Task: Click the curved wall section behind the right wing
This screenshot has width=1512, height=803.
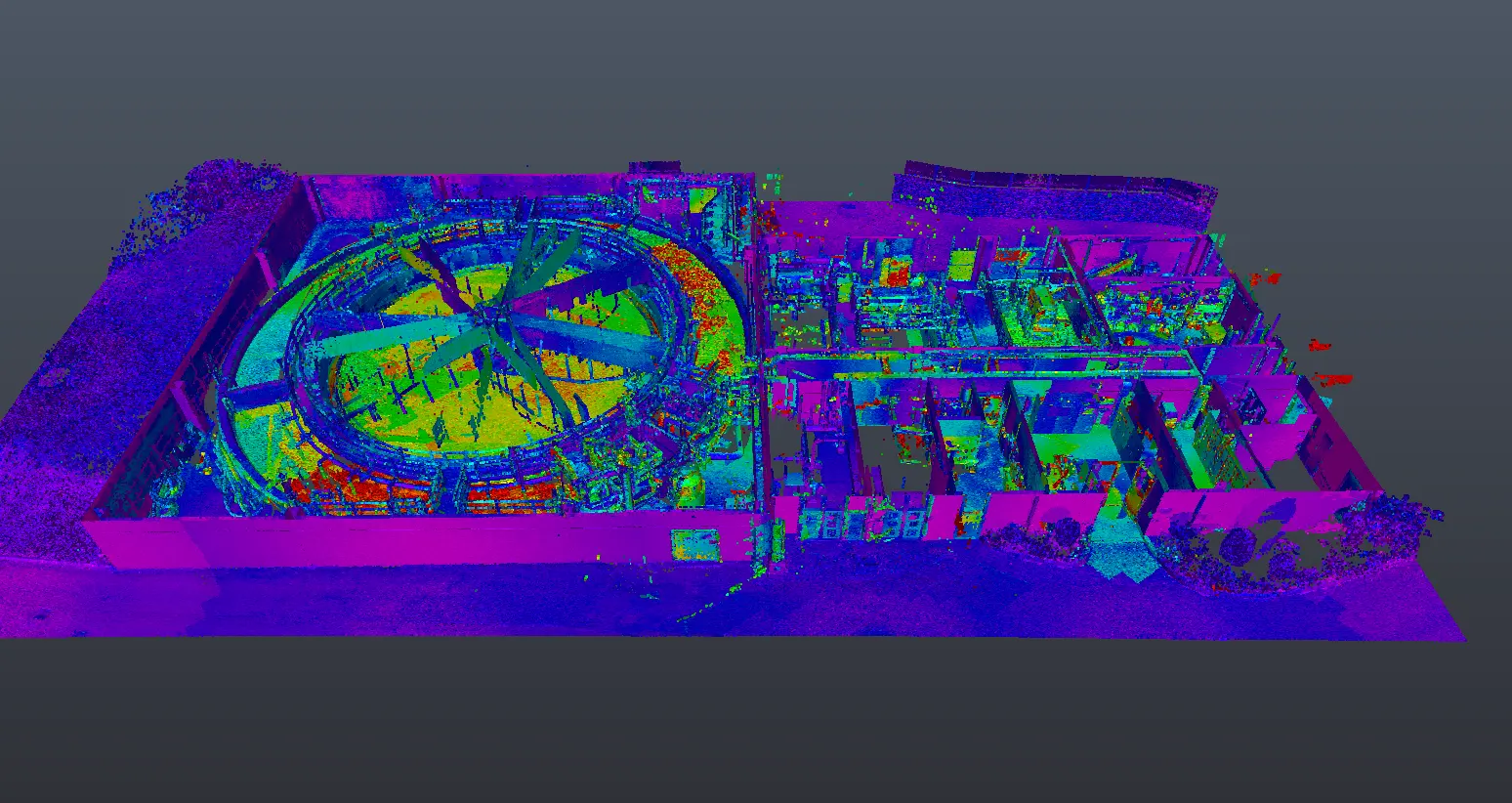Action: click(x=1055, y=182)
